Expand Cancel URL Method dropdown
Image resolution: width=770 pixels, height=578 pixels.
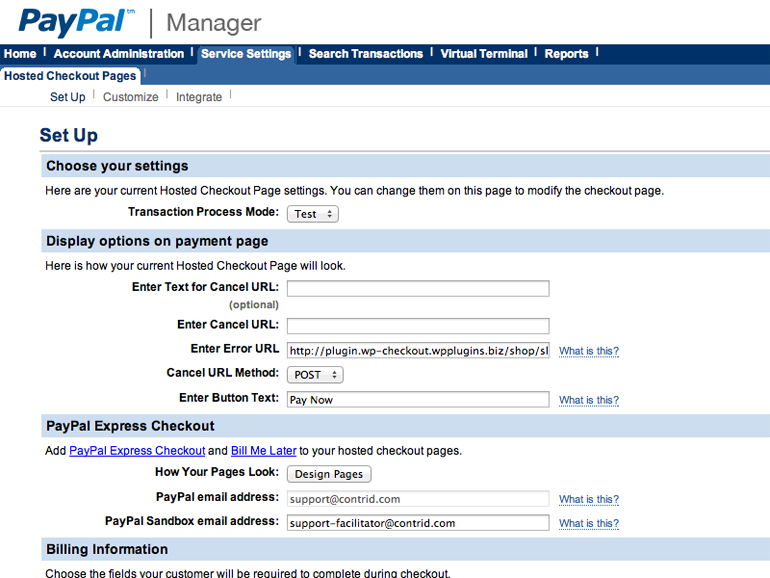click(315, 375)
